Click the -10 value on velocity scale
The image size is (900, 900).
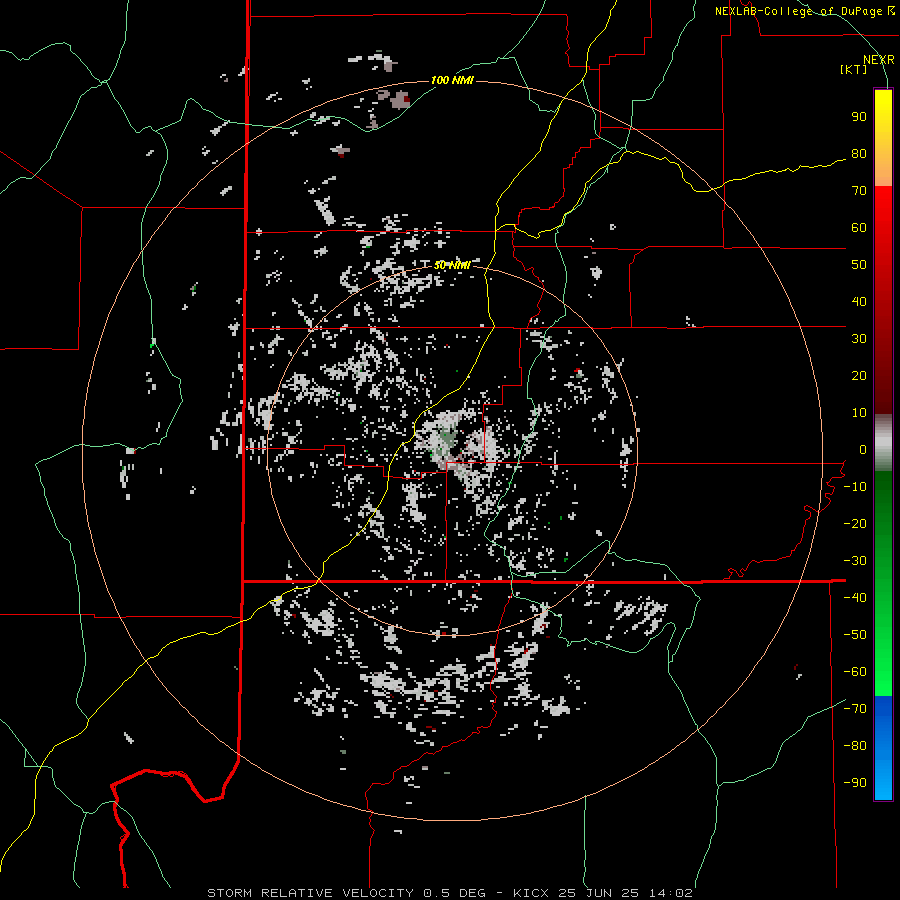click(x=855, y=487)
